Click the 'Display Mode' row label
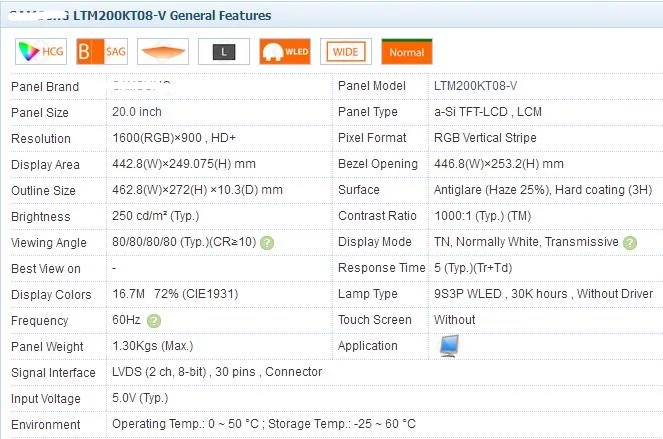 (375, 242)
